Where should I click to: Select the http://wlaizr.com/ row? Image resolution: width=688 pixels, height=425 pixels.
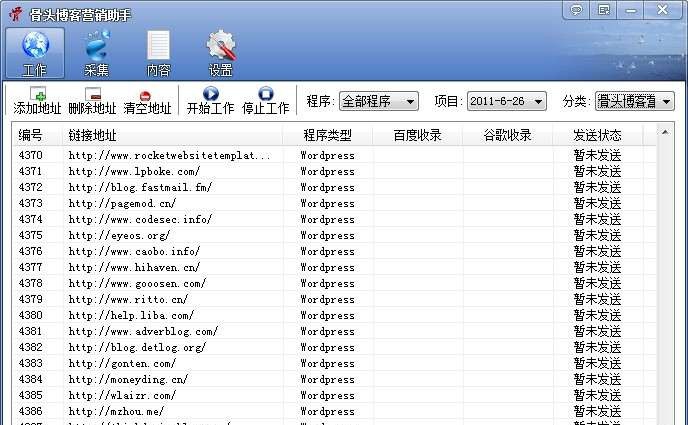pos(334,395)
